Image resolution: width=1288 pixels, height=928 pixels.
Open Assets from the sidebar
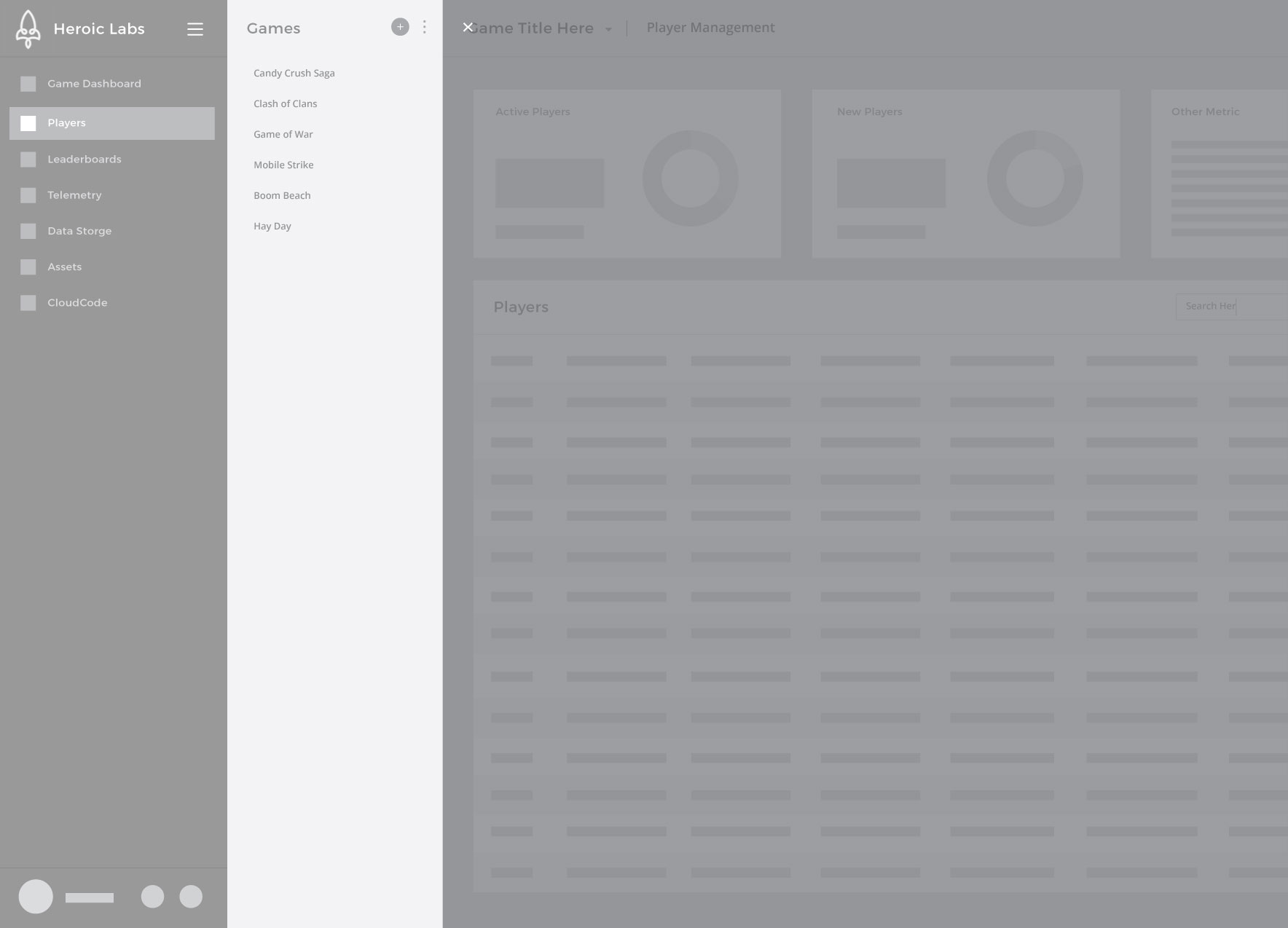pos(65,267)
